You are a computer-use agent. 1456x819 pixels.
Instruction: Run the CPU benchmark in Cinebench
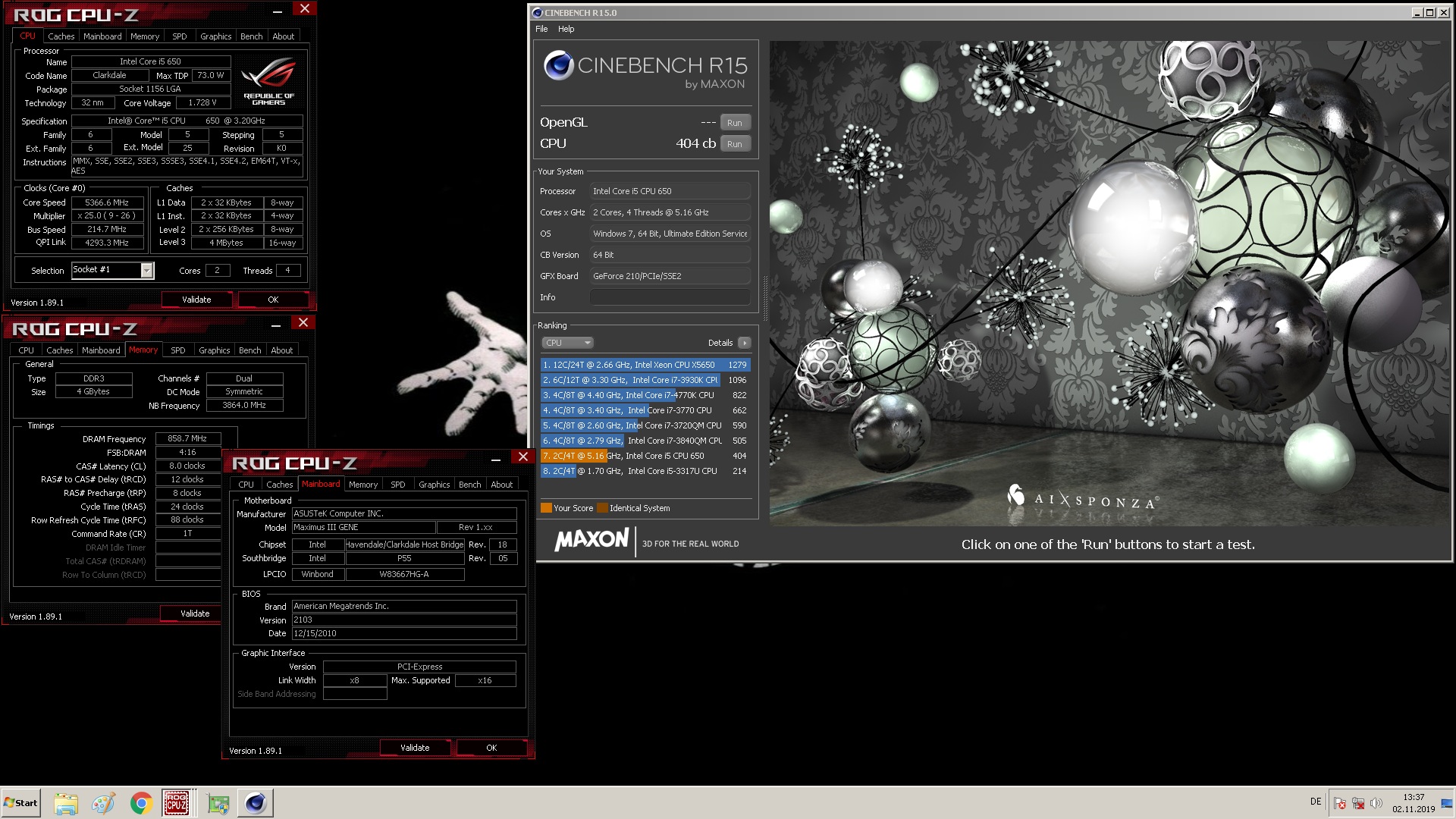735,144
